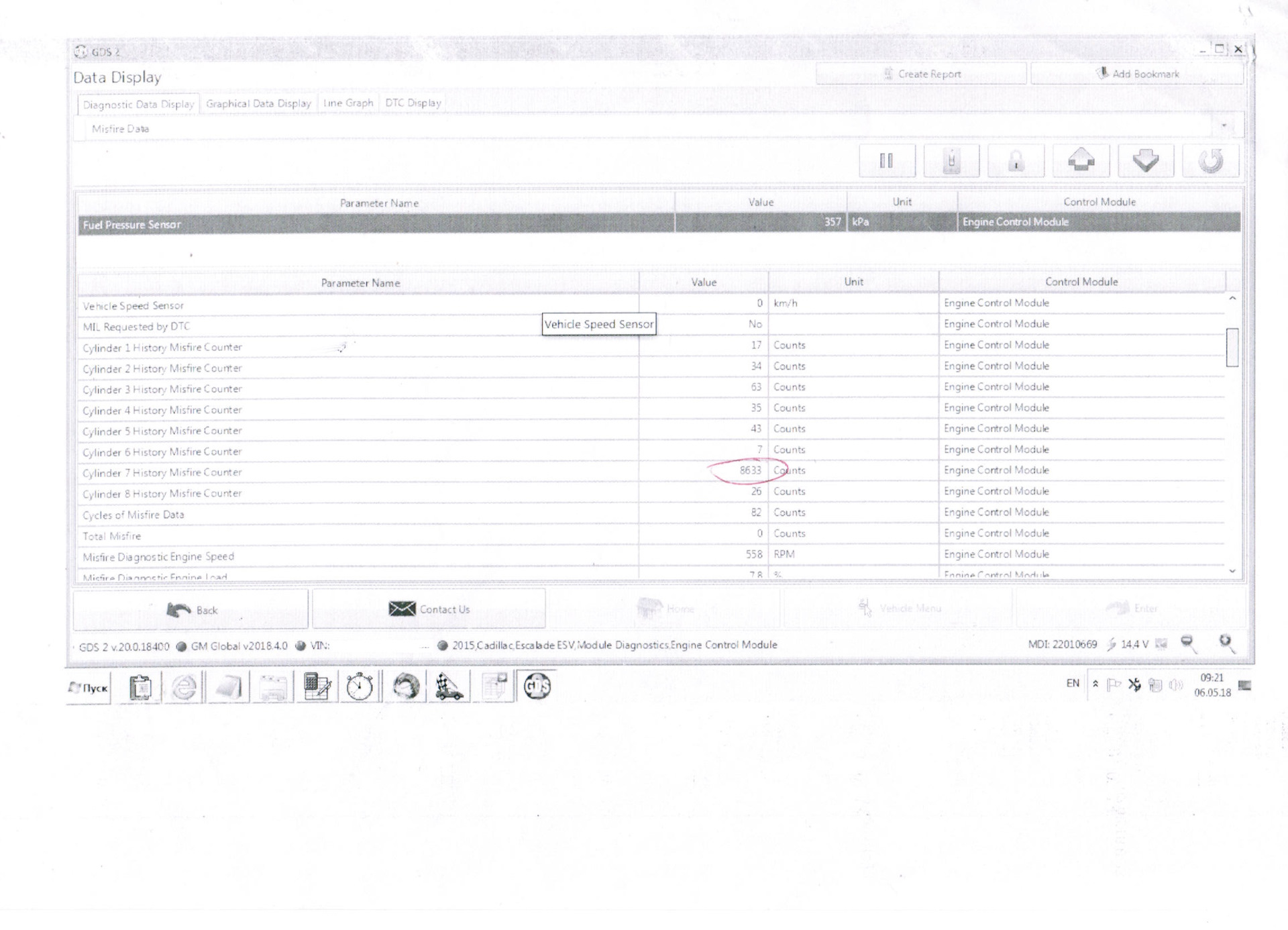Image resolution: width=1288 pixels, height=930 pixels.
Task: Expand the Misfire Data dropdown list
Action: tap(1224, 126)
